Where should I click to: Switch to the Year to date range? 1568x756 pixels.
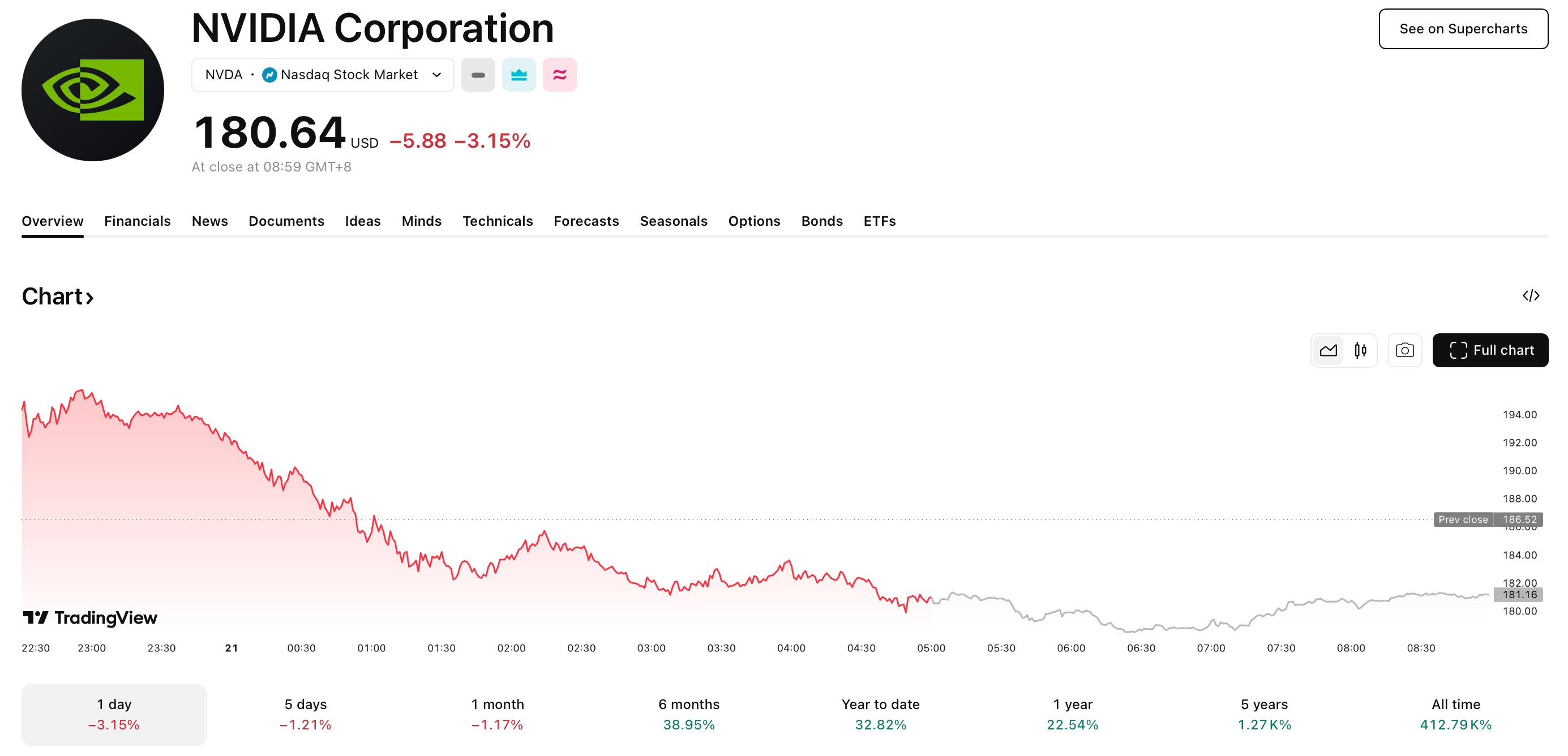pos(880,714)
